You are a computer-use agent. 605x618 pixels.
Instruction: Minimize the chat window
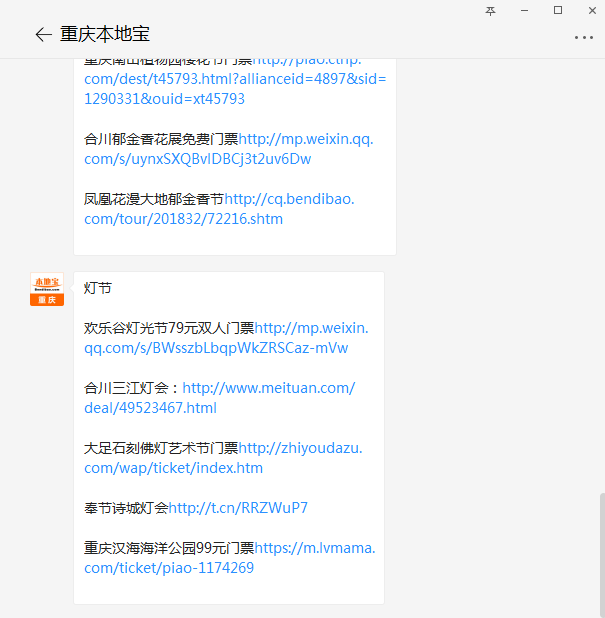point(524,11)
